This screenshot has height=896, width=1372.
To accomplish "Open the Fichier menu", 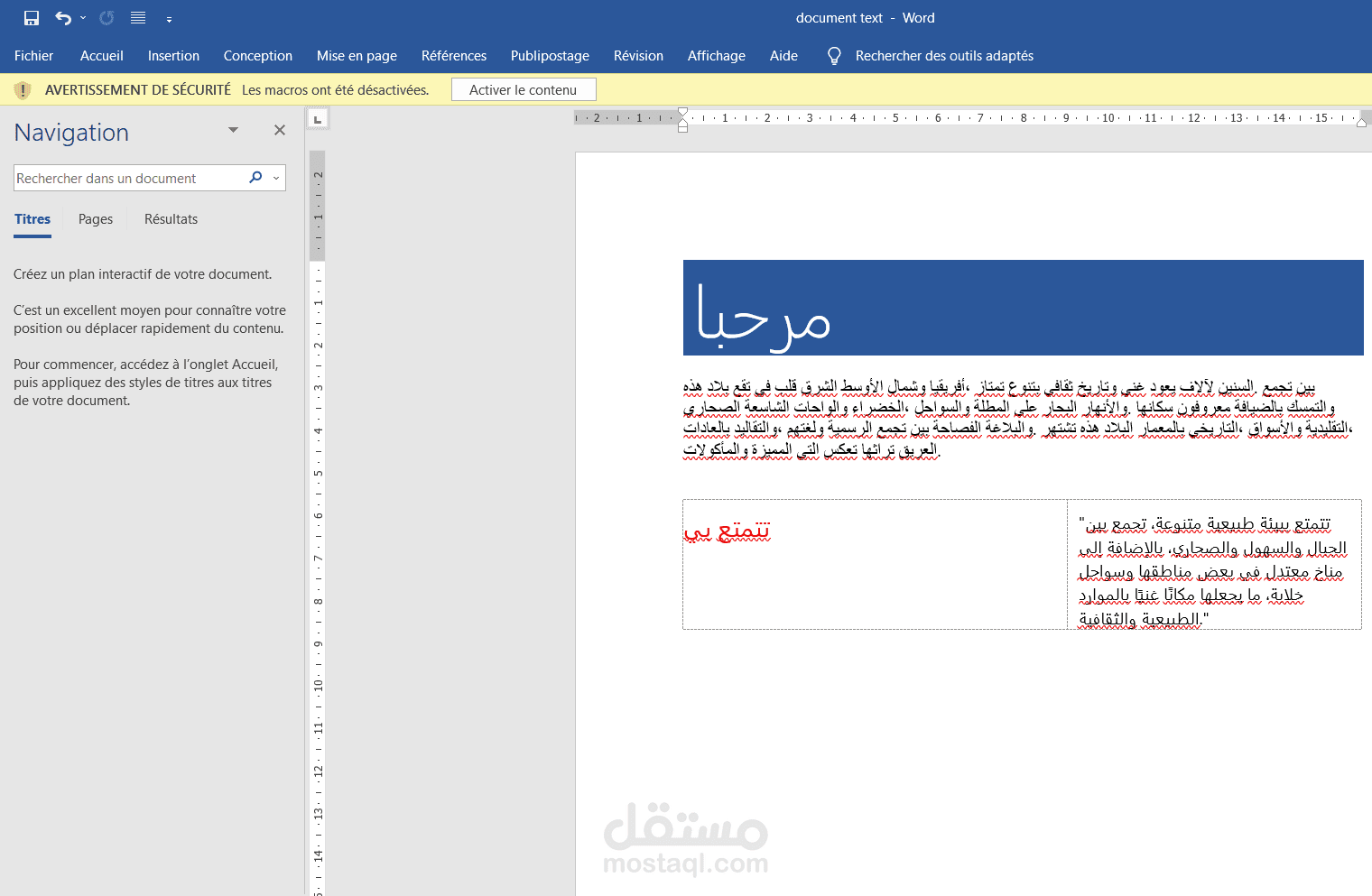I will [x=33, y=55].
